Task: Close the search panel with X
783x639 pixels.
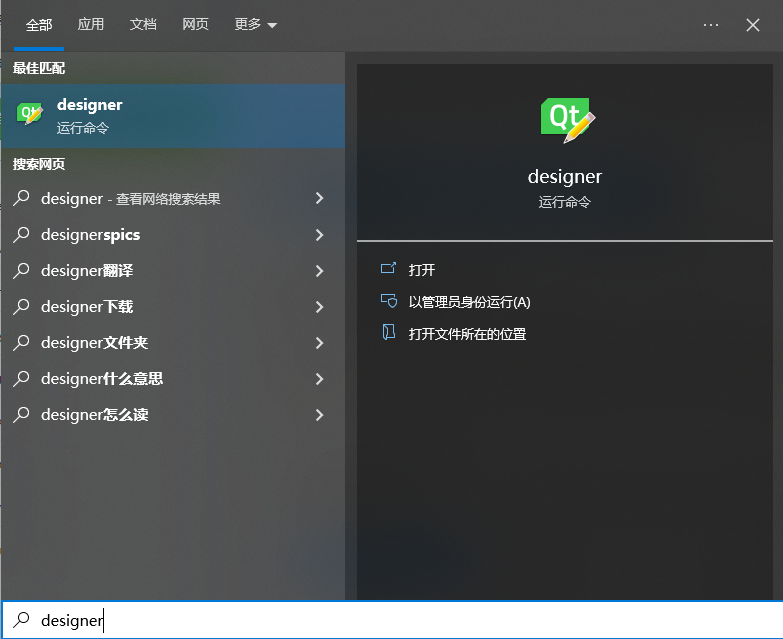Action: pyautogui.click(x=753, y=25)
